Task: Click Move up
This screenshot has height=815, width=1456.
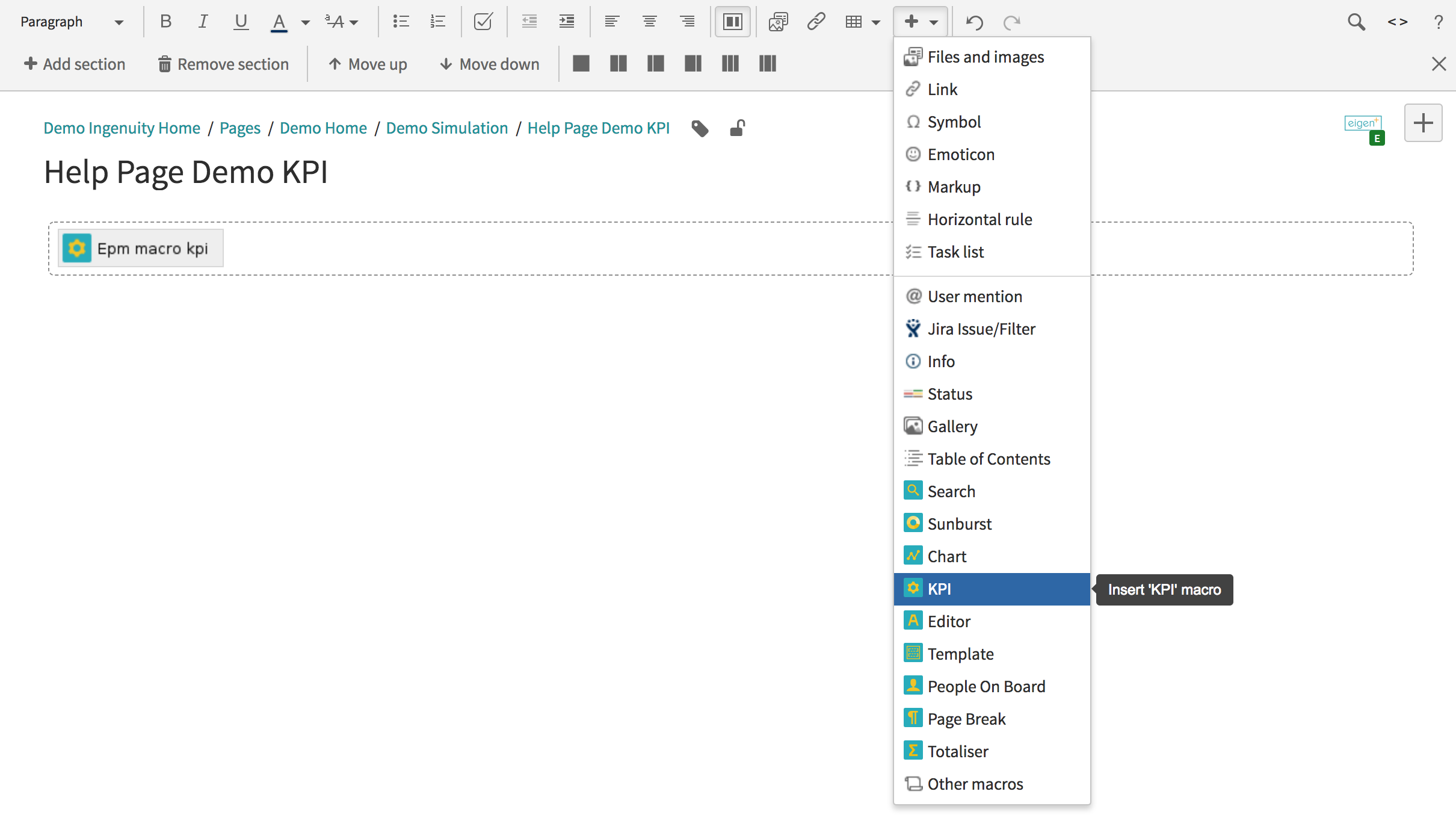Action: pos(368,64)
